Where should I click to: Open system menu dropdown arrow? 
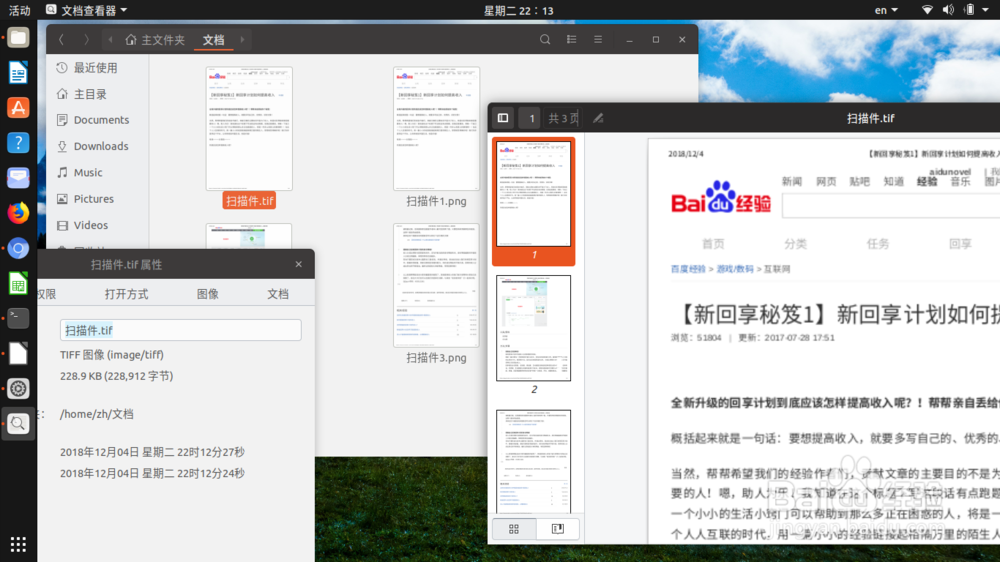tap(986, 10)
